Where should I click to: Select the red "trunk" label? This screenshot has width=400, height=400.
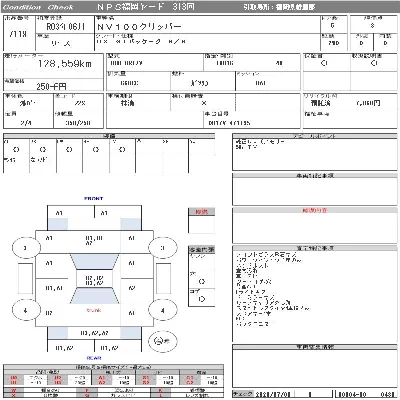click(x=94, y=310)
